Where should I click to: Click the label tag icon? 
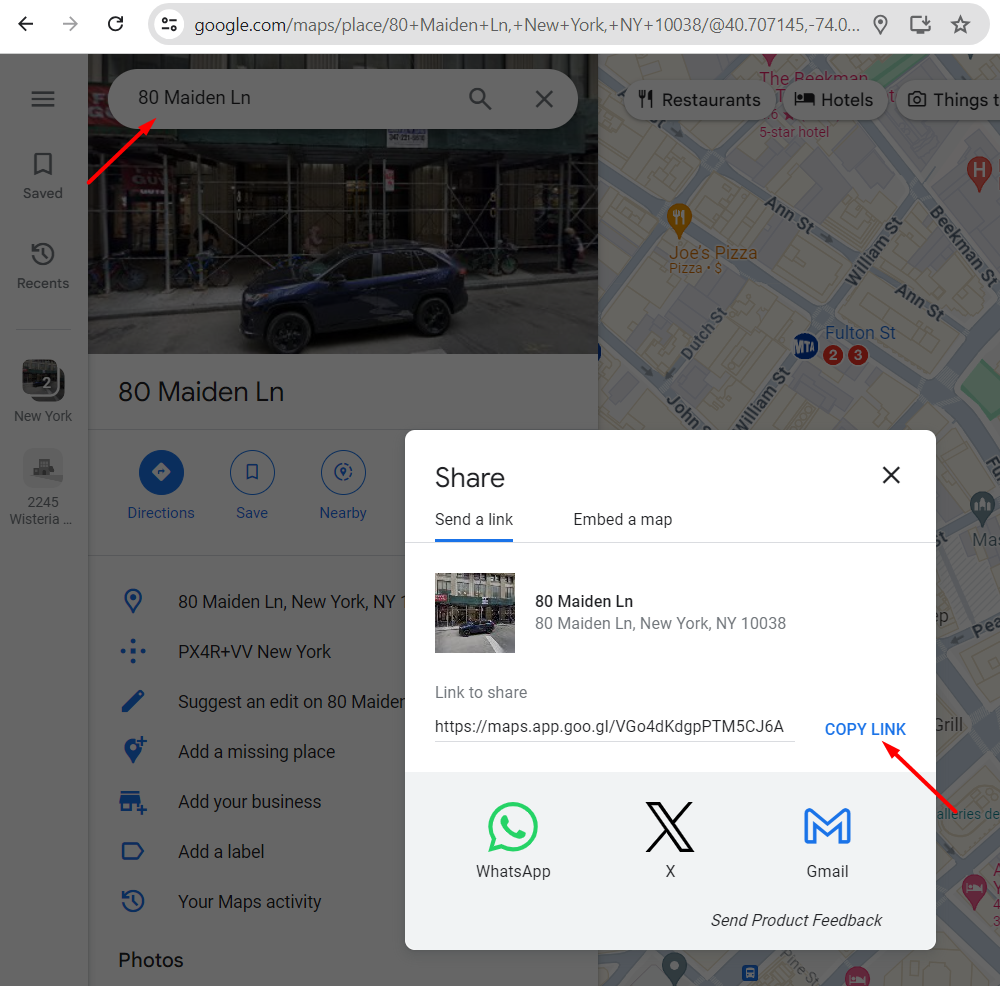pos(133,851)
